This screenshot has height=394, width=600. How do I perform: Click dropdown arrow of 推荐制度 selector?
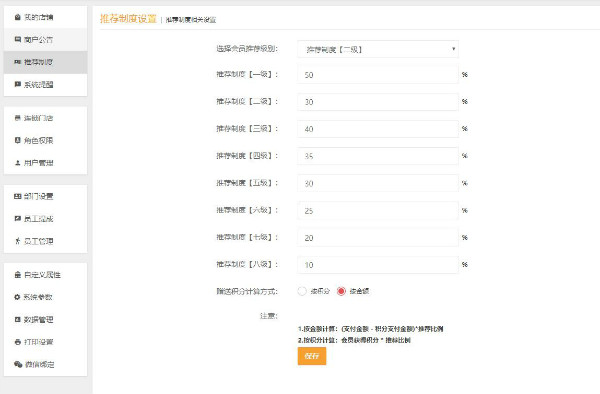click(453, 49)
